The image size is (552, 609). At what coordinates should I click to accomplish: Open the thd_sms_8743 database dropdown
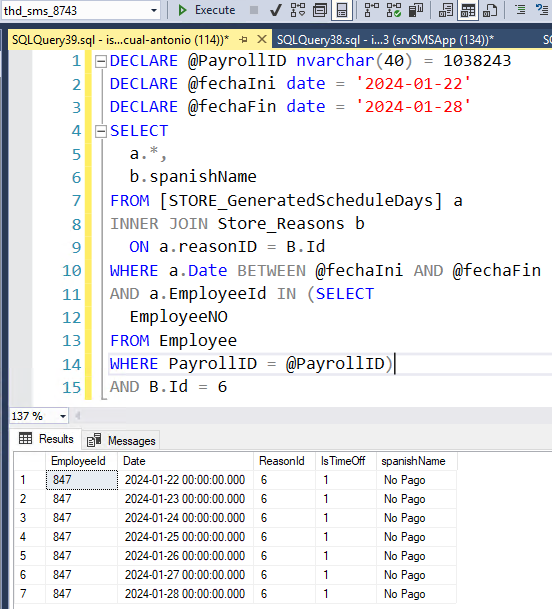tap(154, 11)
